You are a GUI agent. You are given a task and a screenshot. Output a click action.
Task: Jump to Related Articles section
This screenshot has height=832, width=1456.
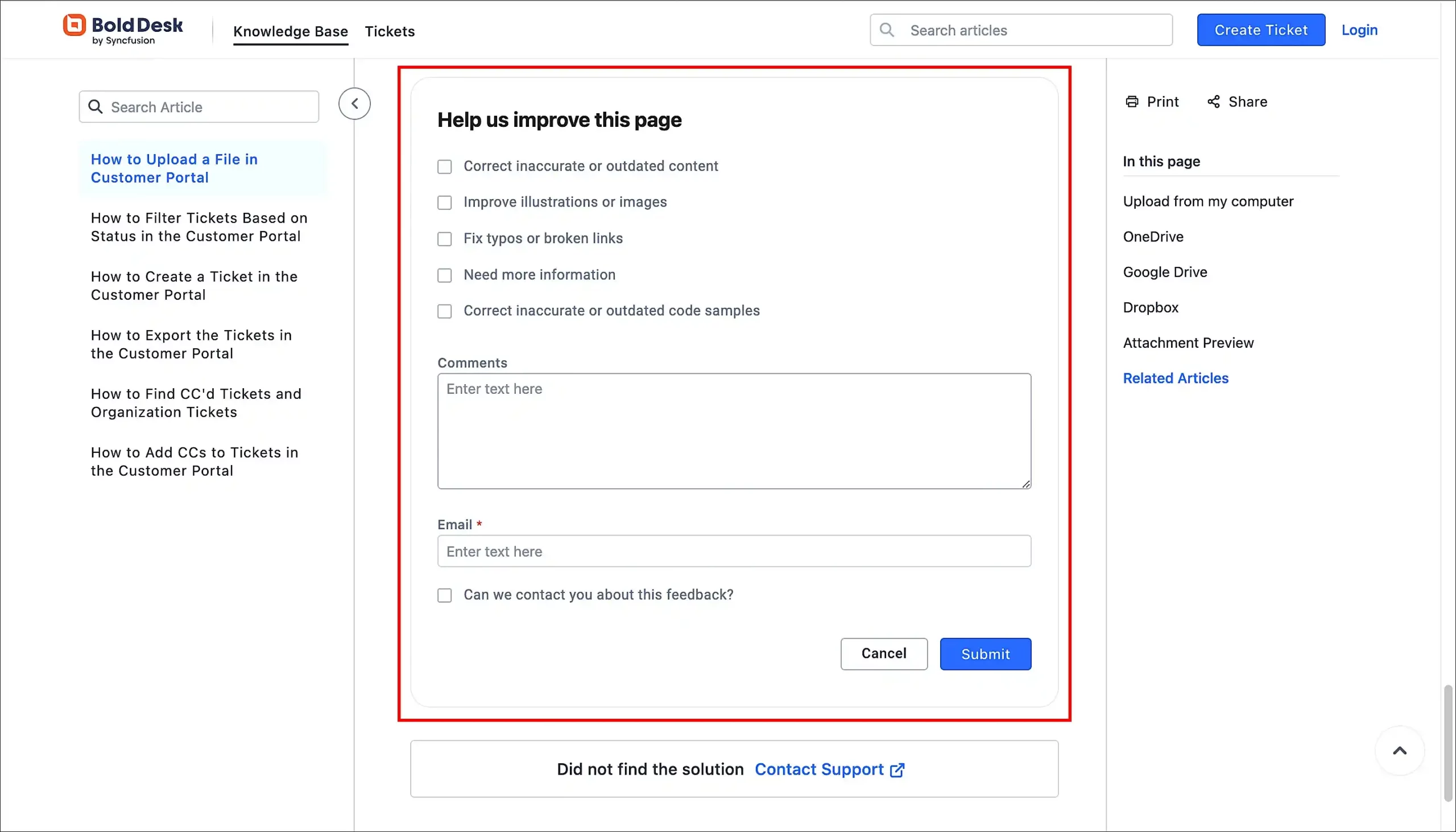pos(1175,378)
